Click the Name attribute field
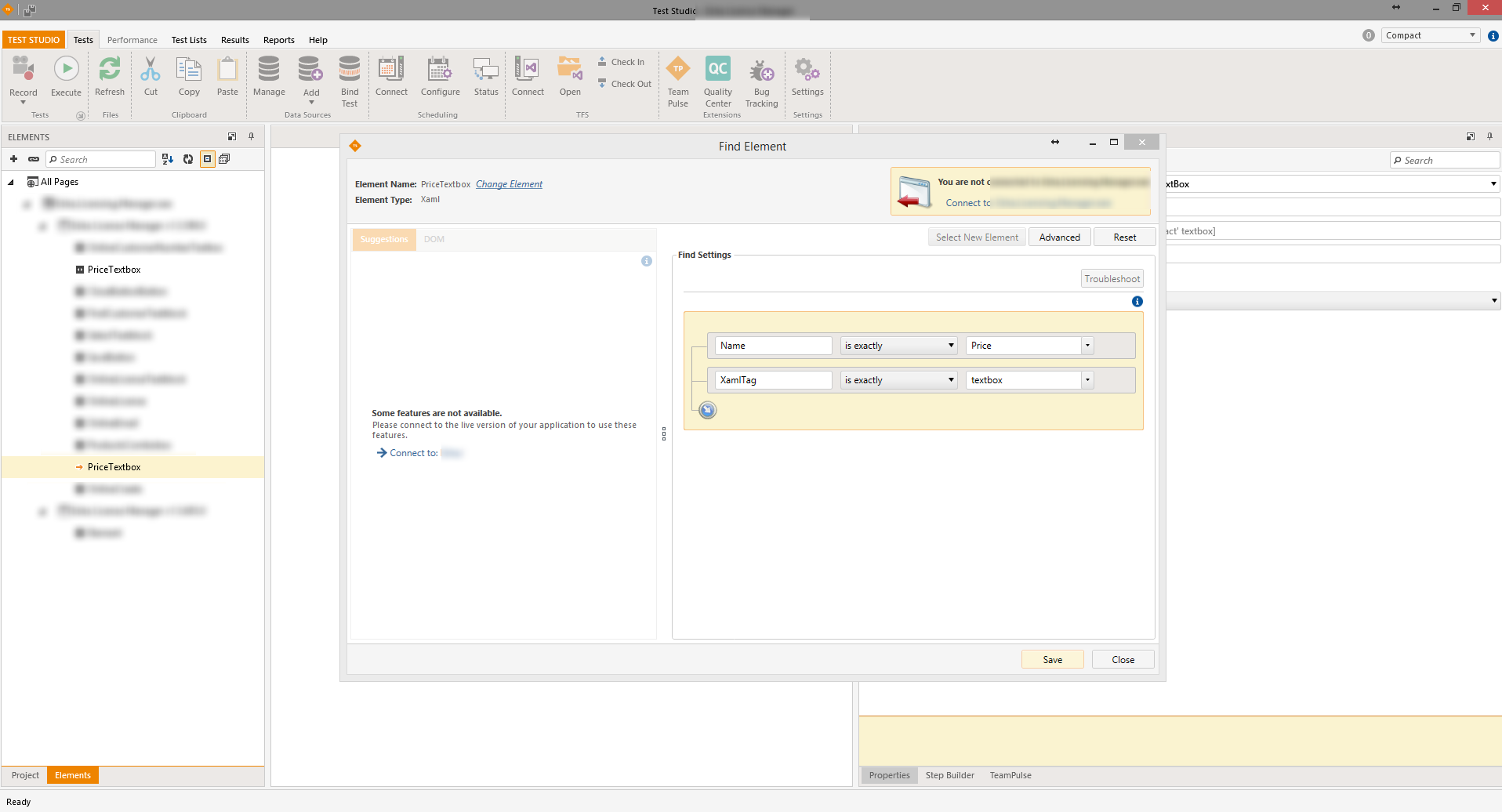The height and width of the screenshot is (812, 1502). coord(773,346)
